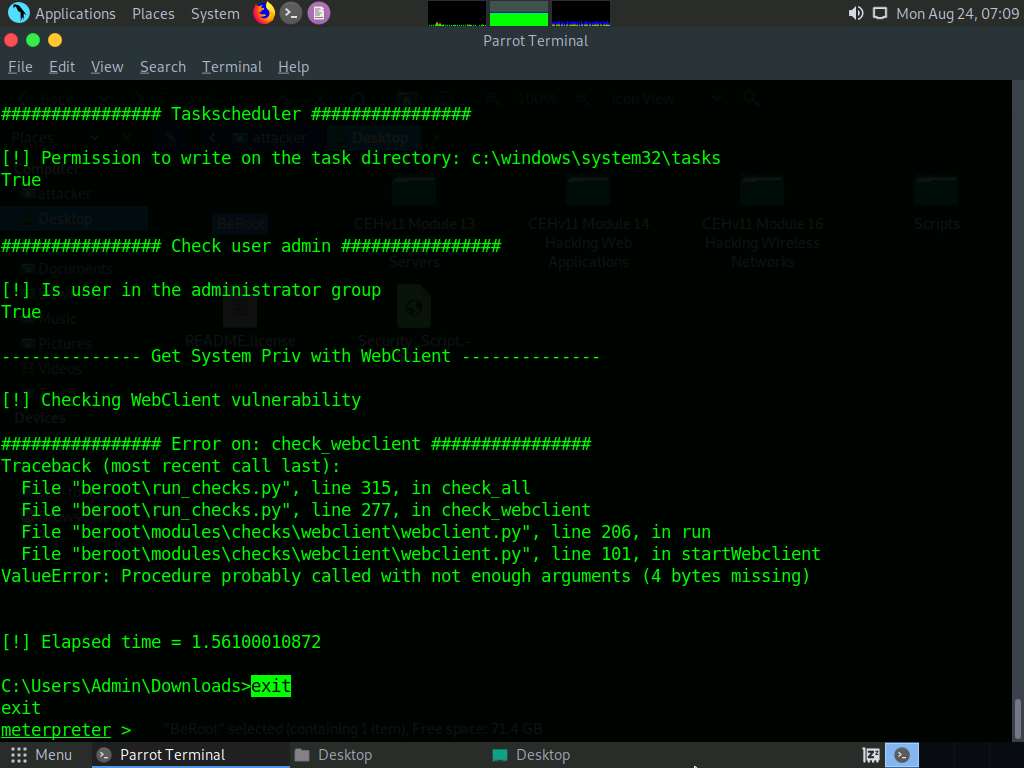
Task: Open the View menu in terminal
Action: [x=107, y=67]
